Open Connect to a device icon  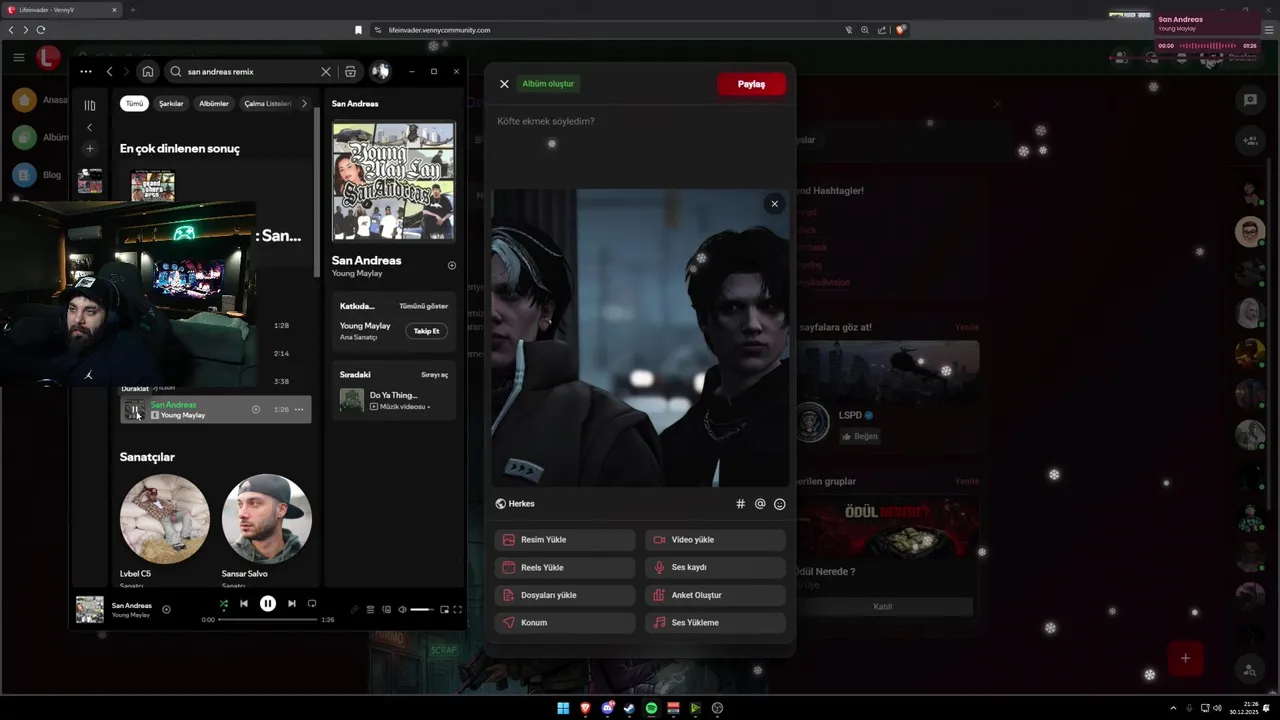[x=386, y=609]
